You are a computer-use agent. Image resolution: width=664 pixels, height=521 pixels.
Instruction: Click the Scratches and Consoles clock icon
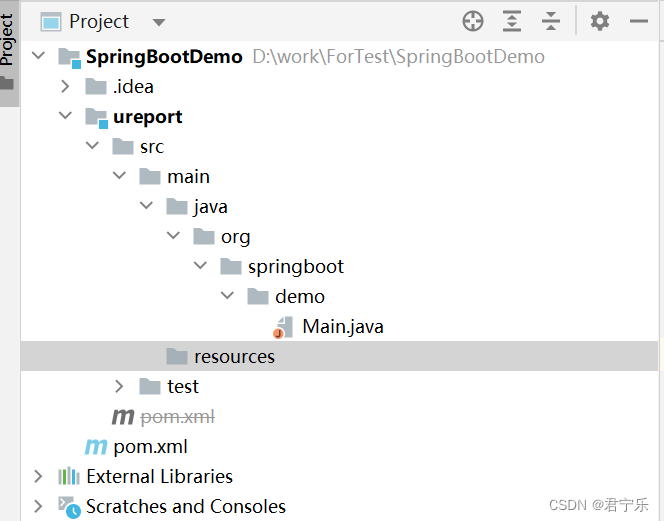coord(69,507)
